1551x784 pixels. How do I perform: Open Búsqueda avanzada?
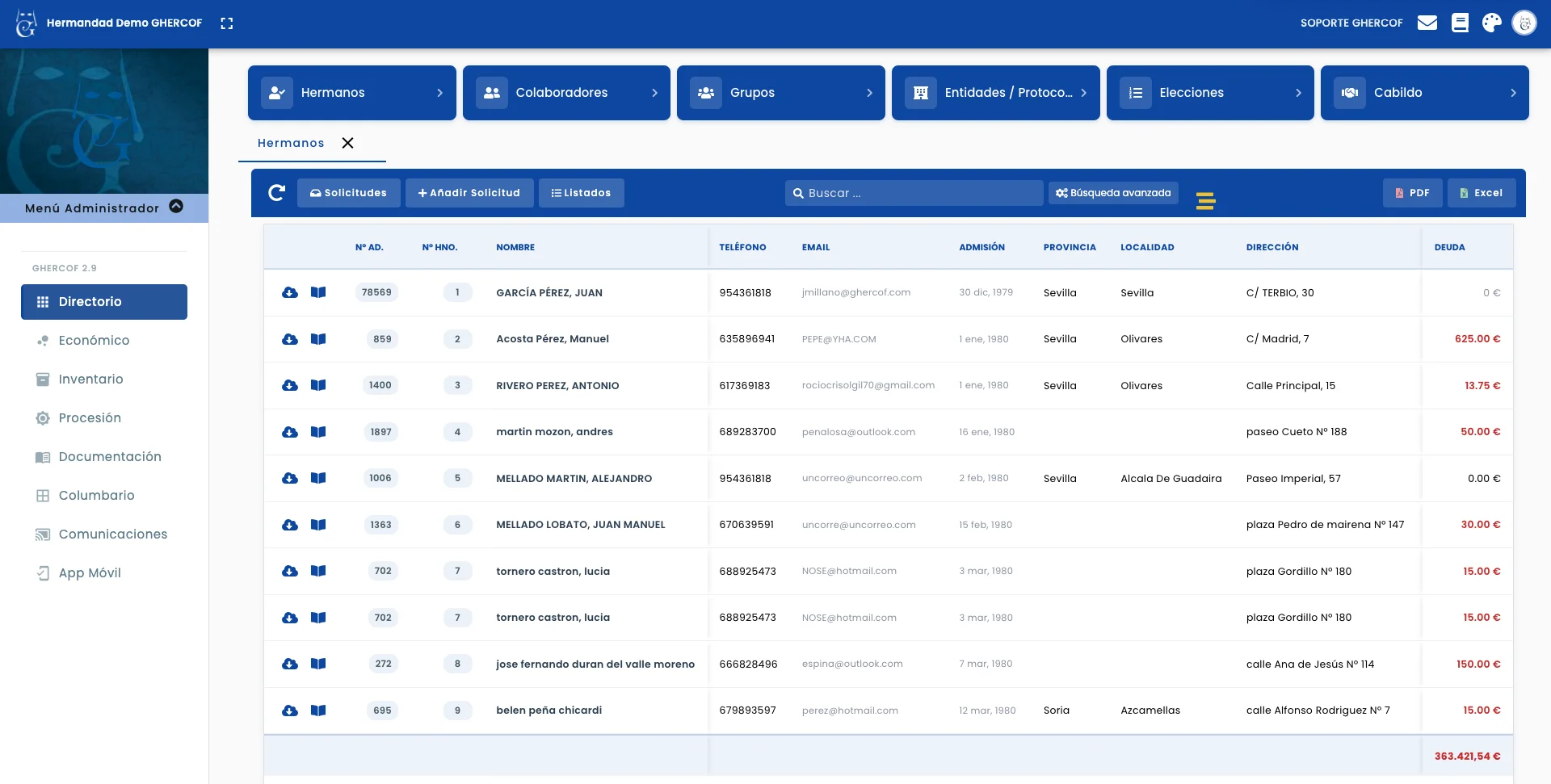pyautogui.click(x=1113, y=193)
